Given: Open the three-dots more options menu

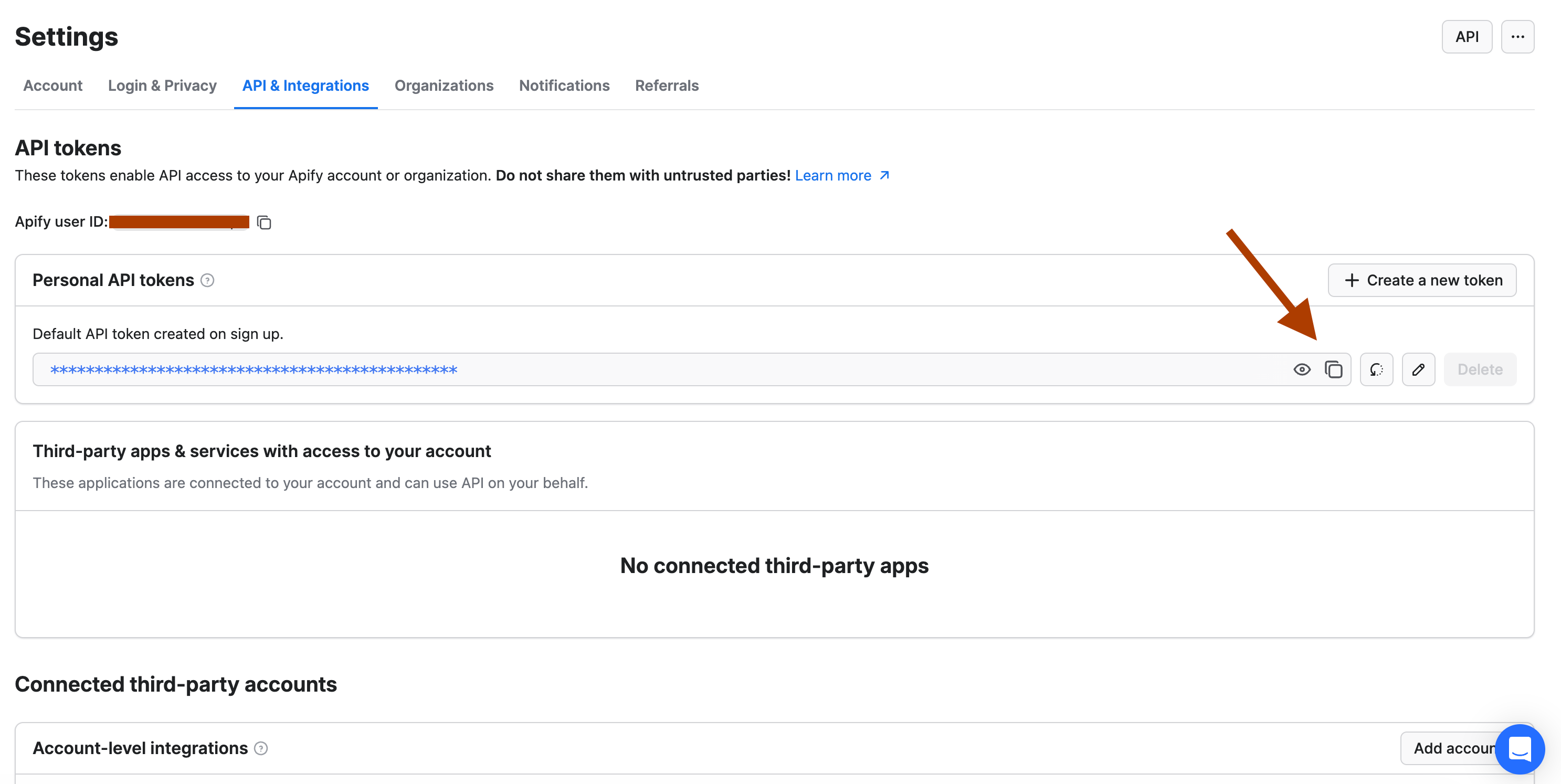Looking at the screenshot, I should coord(1517,37).
